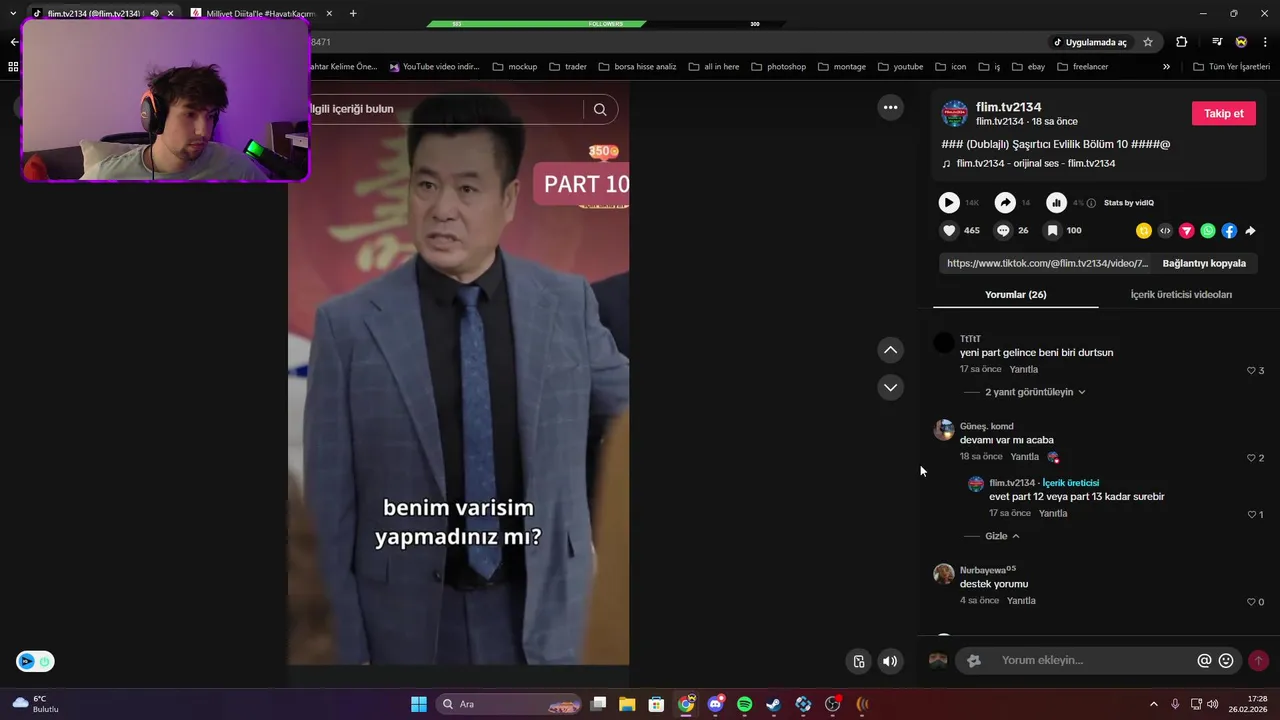Share the video to Facebook
The height and width of the screenshot is (720, 1280).
pos(1229,231)
